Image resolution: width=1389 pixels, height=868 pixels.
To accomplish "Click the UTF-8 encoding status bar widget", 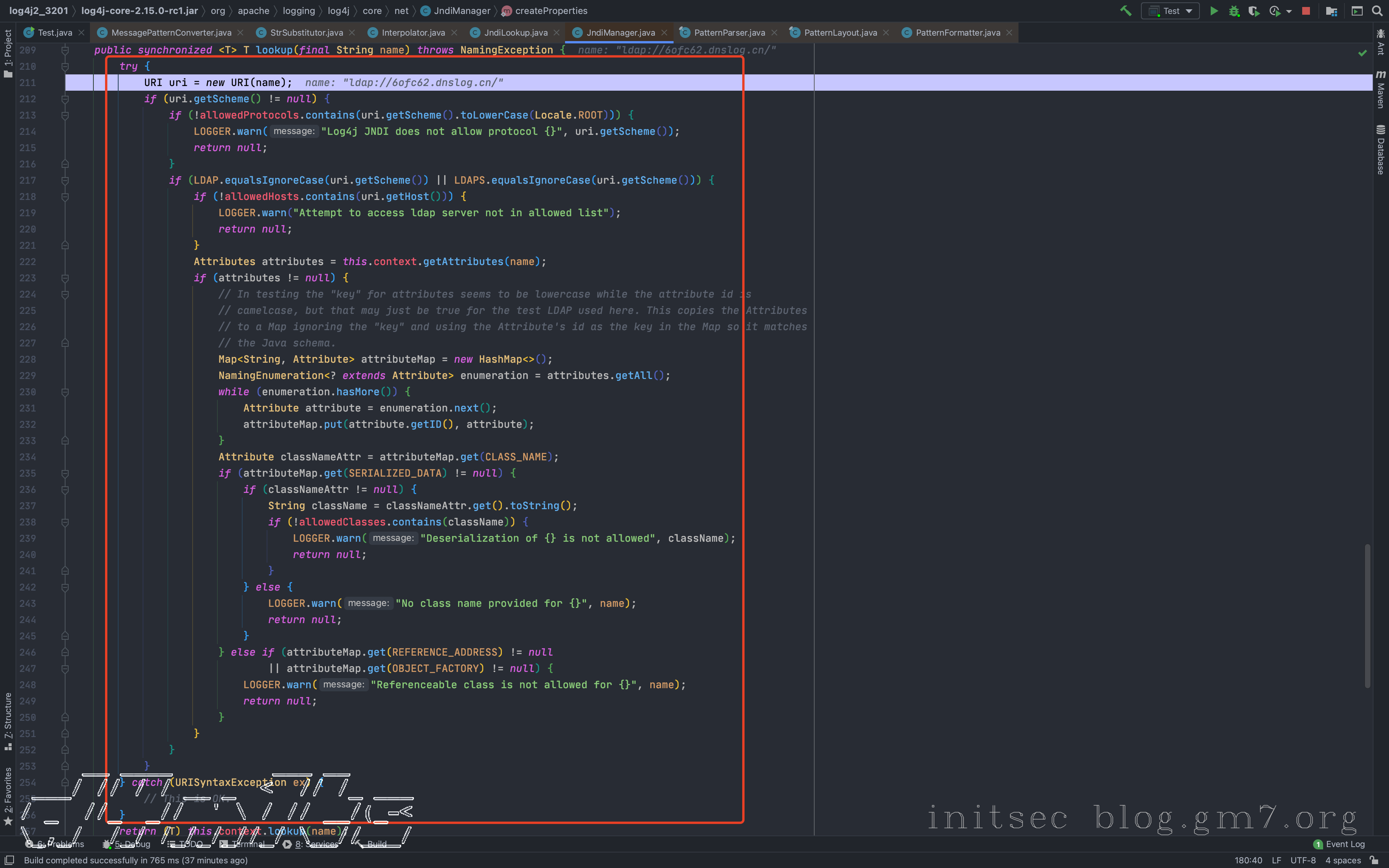I will tap(1303, 860).
